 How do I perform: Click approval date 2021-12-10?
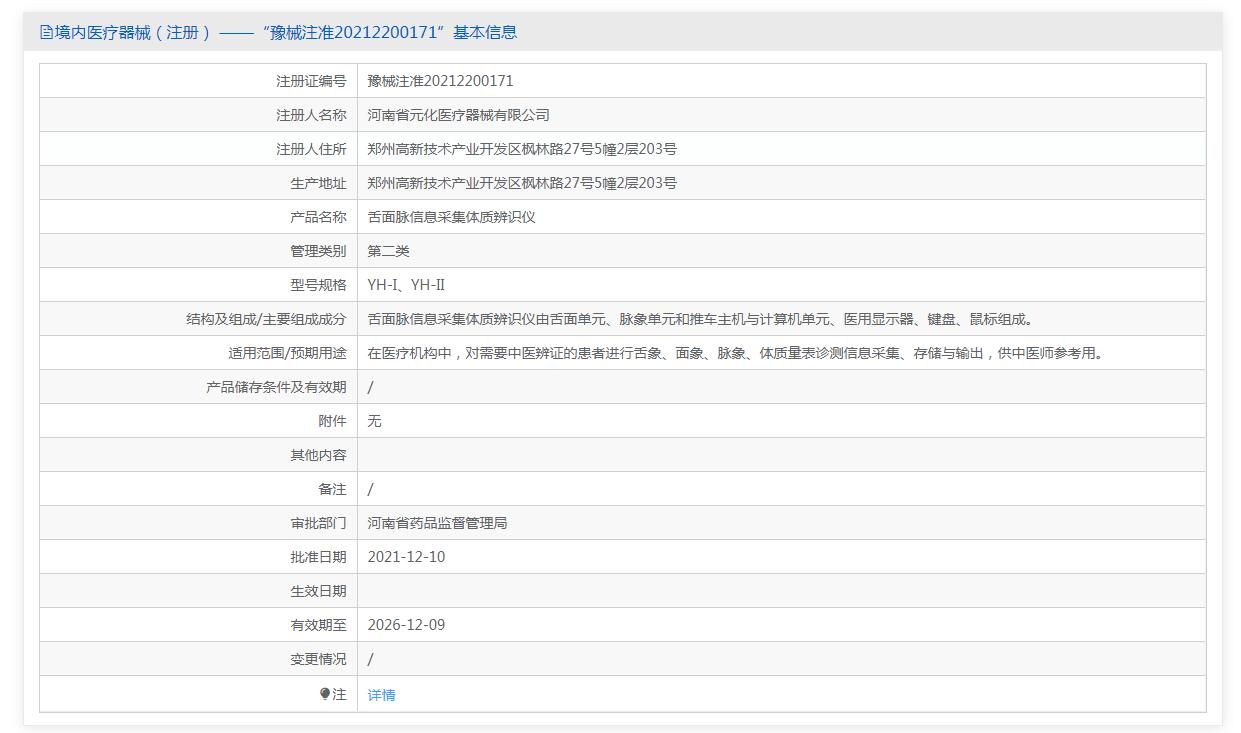(x=406, y=557)
